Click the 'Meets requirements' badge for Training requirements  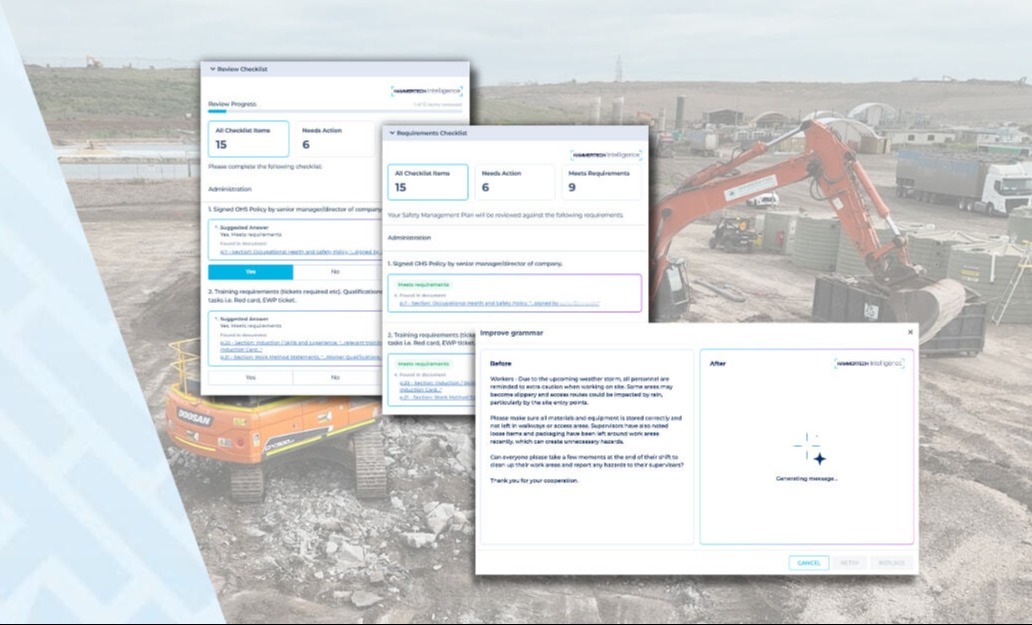pyautogui.click(x=423, y=364)
